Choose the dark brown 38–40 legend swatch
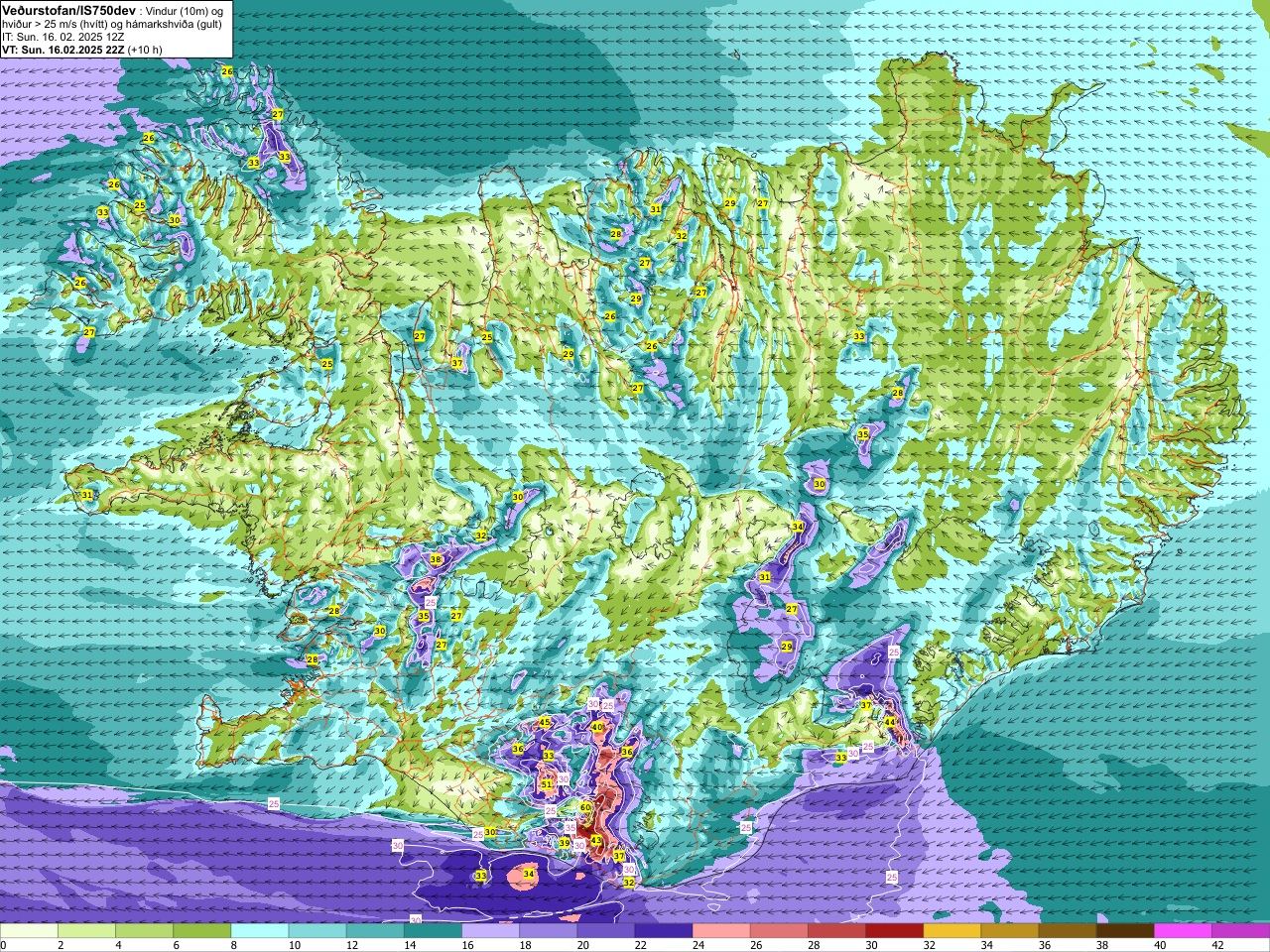Image resolution: width=1270 pixels, height=952 pixels. tap(1126, 931)
